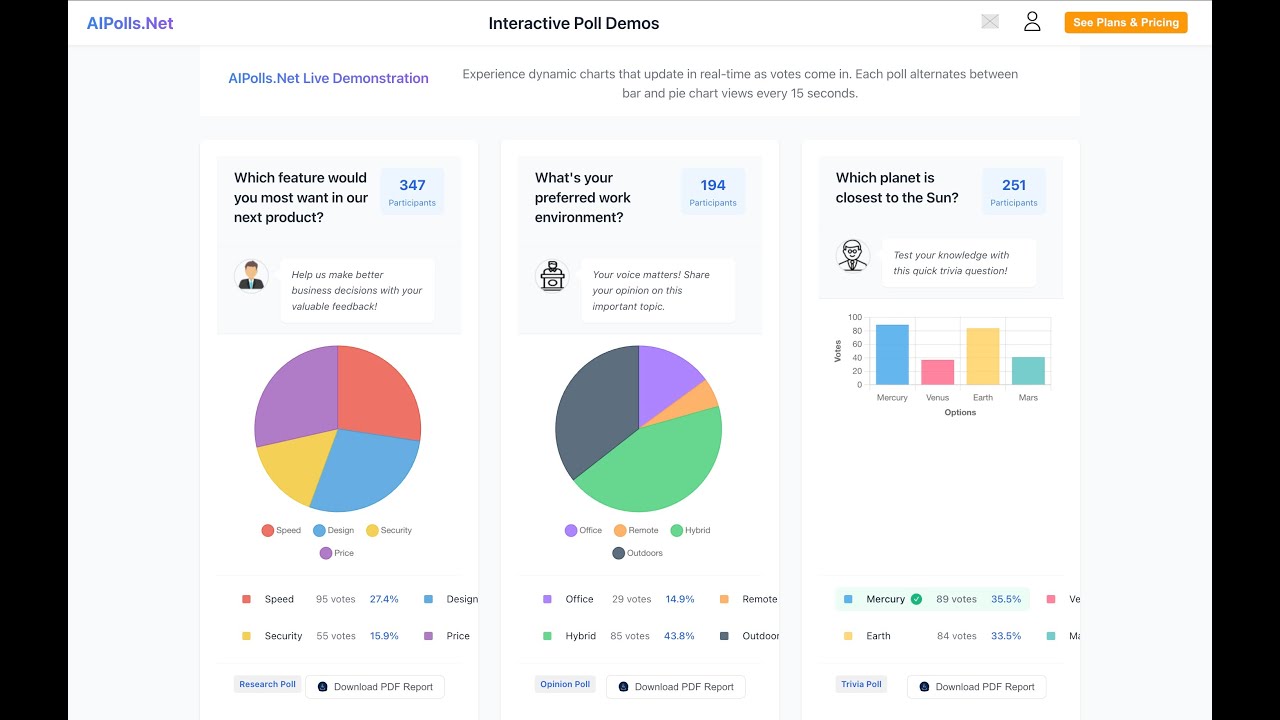Click the professor avatar in planet poll

point(853,255)
